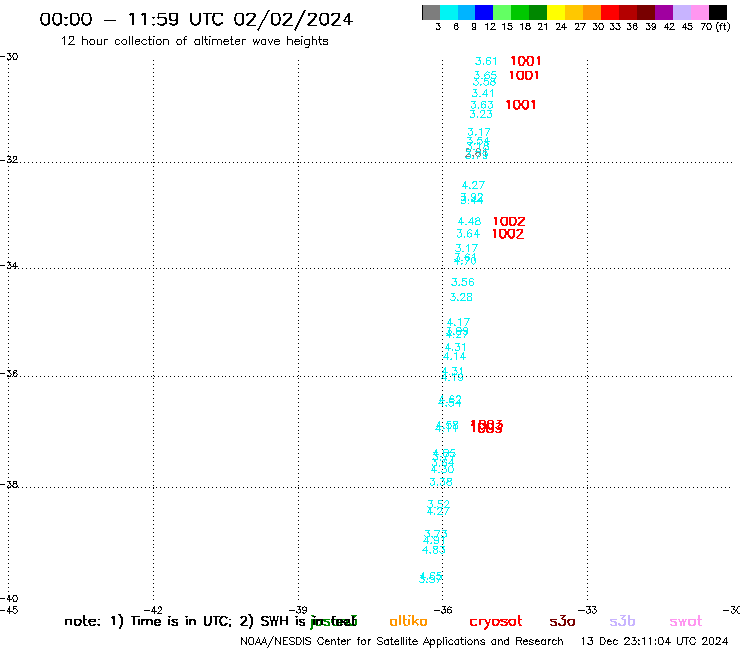
Task: Click the purple swatch in the color scale
Action: 664,12
